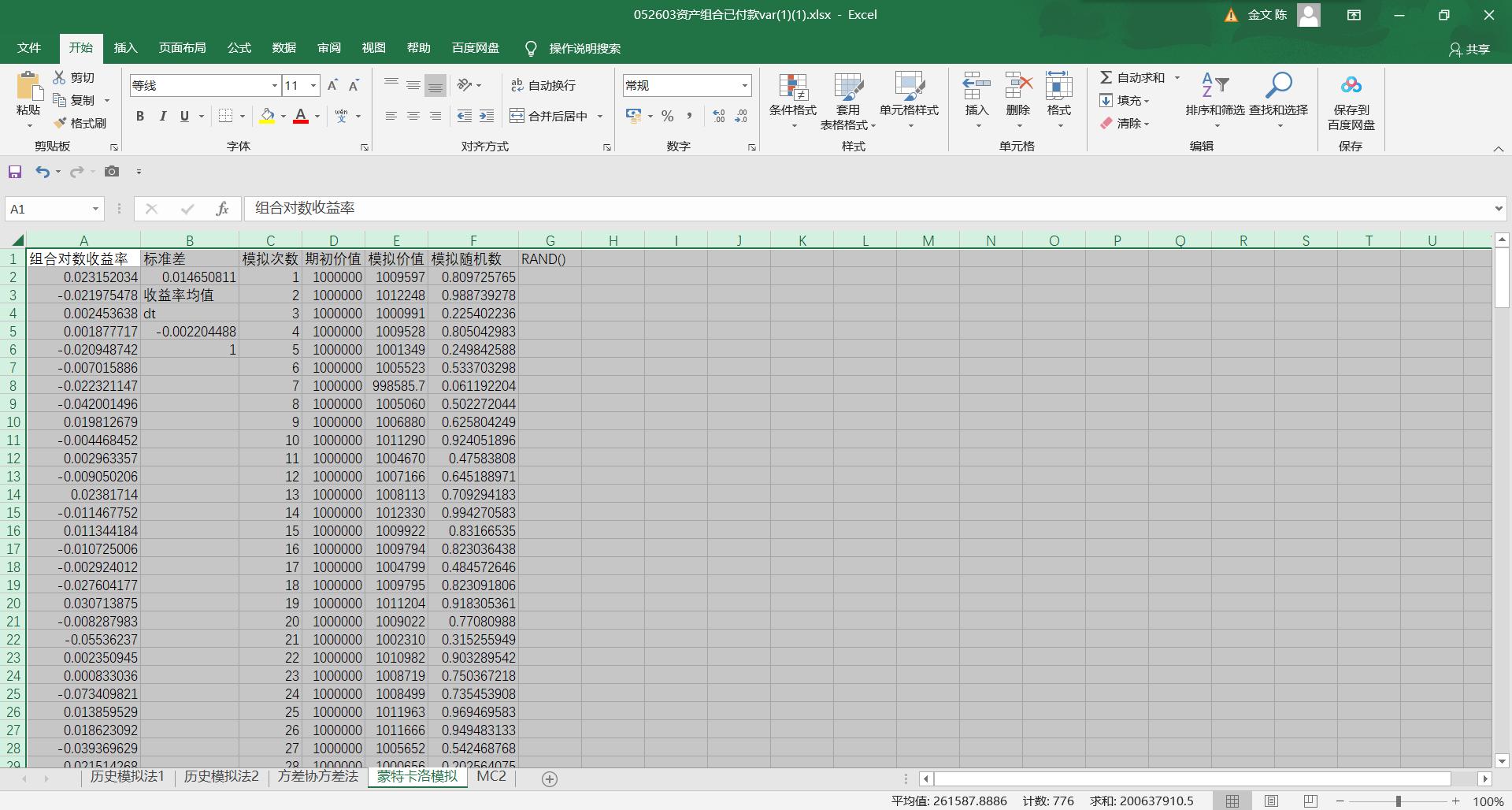Click the Share button
This screenshot has width=1512, height=810.
(x=1469, y=49)
